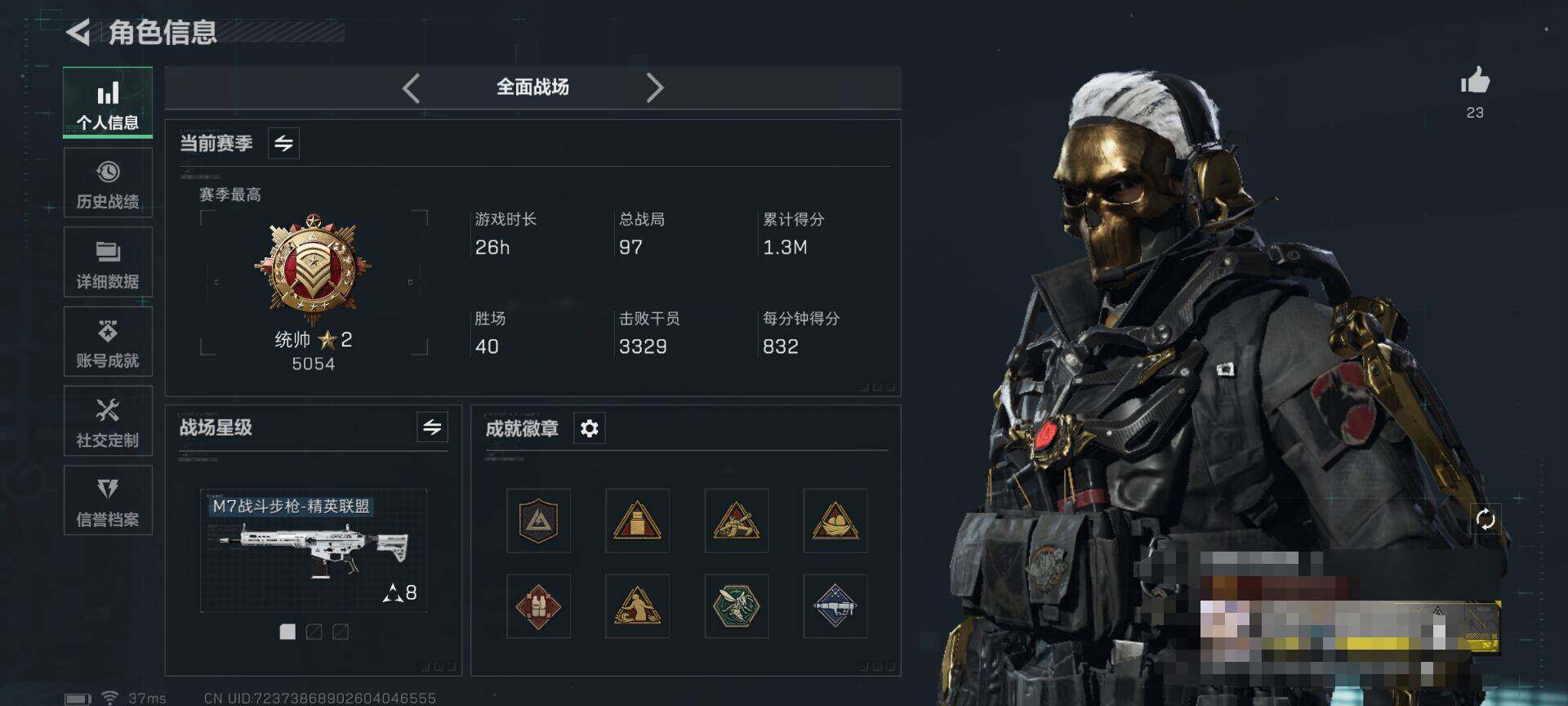This screenshot has width=1568, height=706.
Task: Select the third weapon page indicator
Action: 341,632
